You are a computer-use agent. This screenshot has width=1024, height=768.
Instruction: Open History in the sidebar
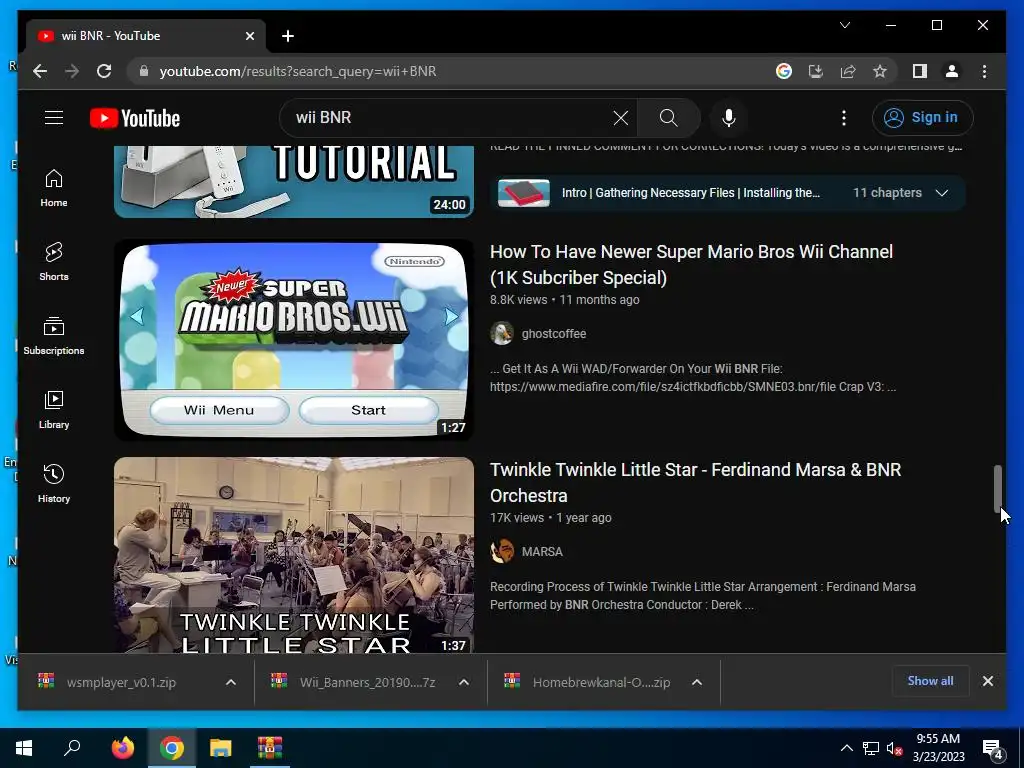[54, 483]
